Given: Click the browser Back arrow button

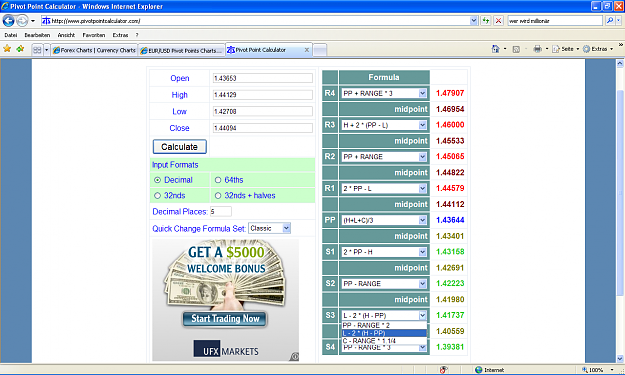Looking at the screenshot, I should 8,20.
